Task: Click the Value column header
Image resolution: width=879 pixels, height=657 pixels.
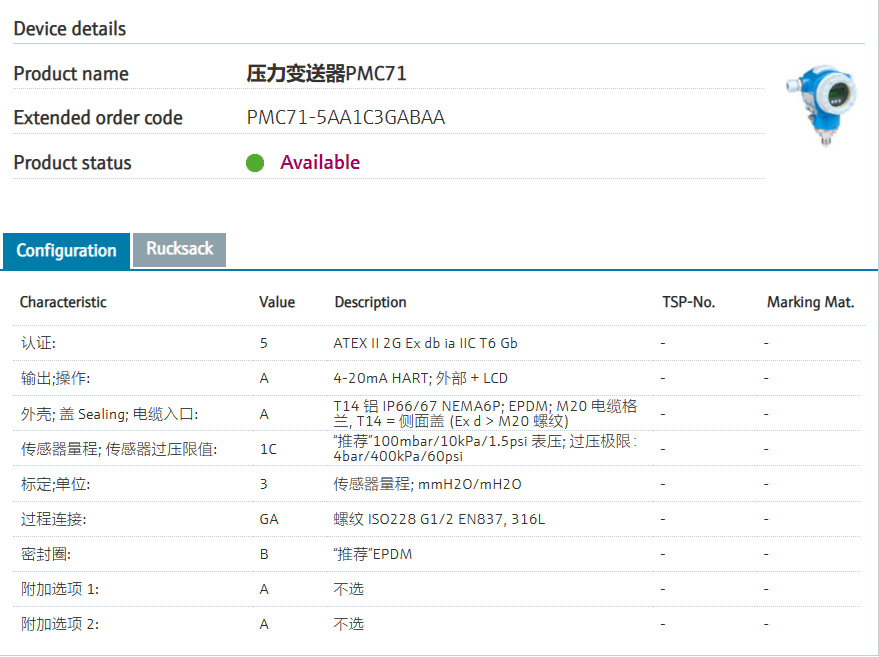Action: [x=277, y=302]
